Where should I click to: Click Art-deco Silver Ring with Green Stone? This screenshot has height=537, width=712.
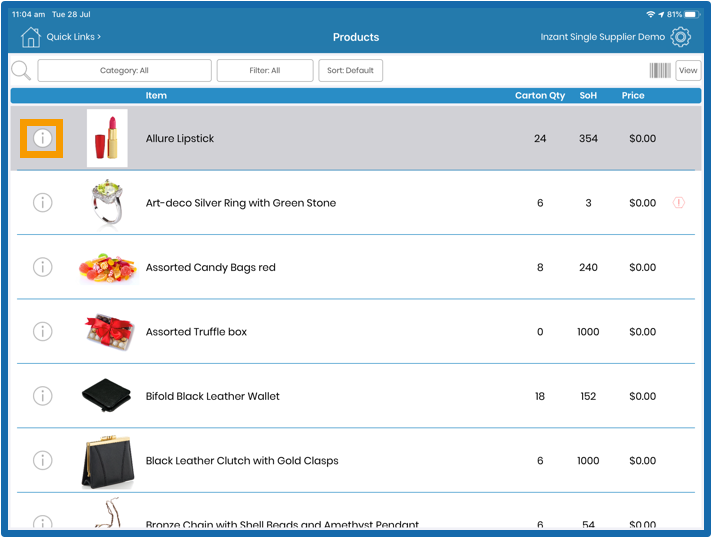click(241, 203)
